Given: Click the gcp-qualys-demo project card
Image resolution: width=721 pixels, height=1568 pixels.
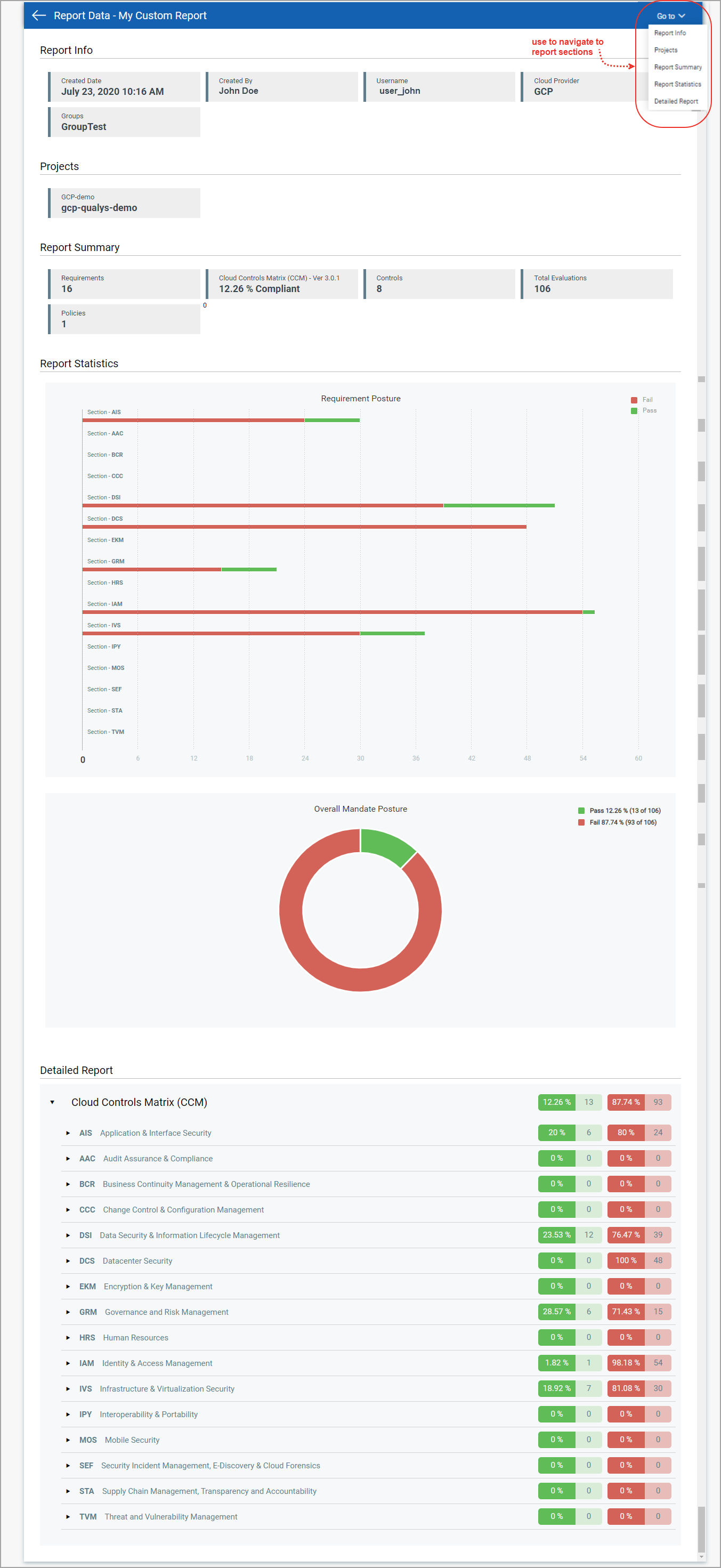Looking at the screenshot, I should [x=124, y=203].
